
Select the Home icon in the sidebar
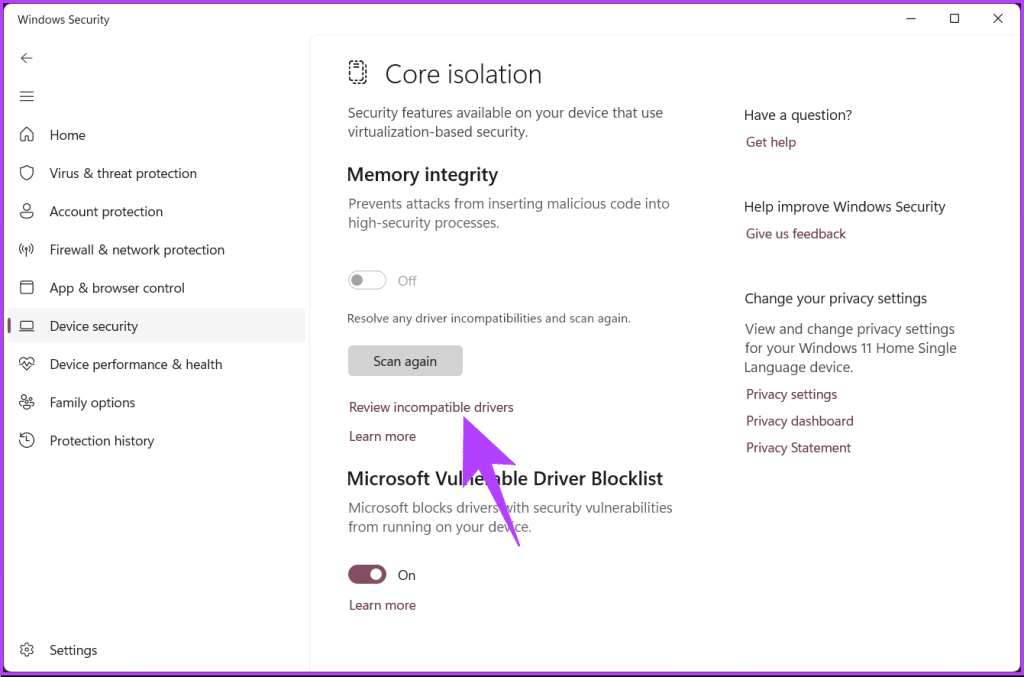point(67,134)
